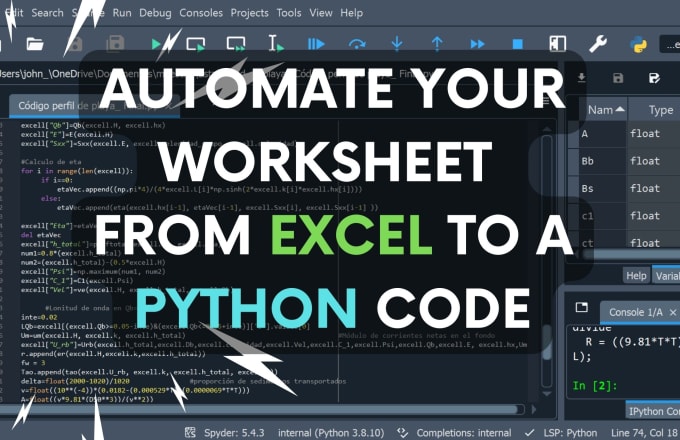680x440 pixels.
Task: Click the Step into down-arrow icon
Action: click(396, 44)
